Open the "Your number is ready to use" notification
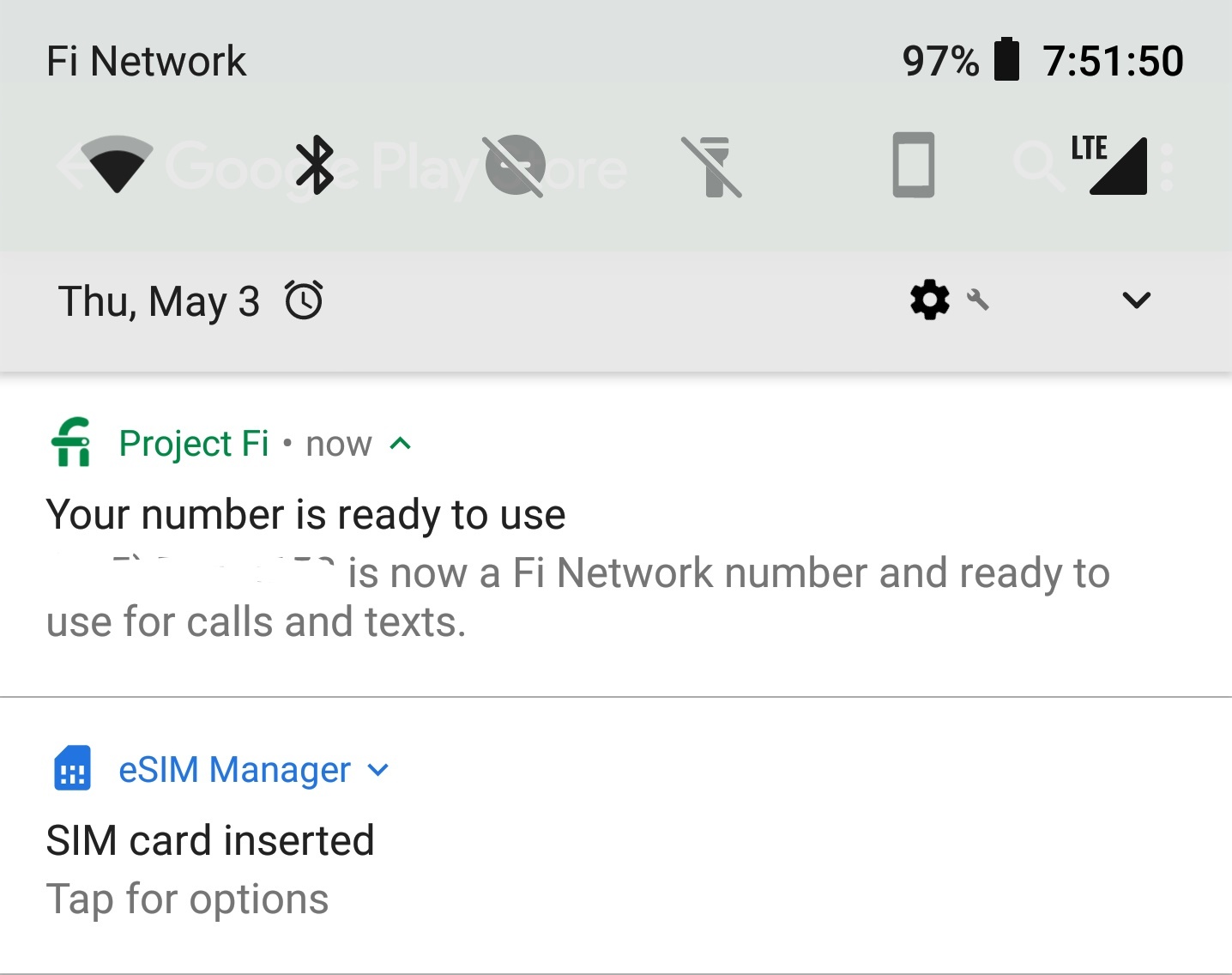Screen dimensions: 1232x975 point(305,515)
